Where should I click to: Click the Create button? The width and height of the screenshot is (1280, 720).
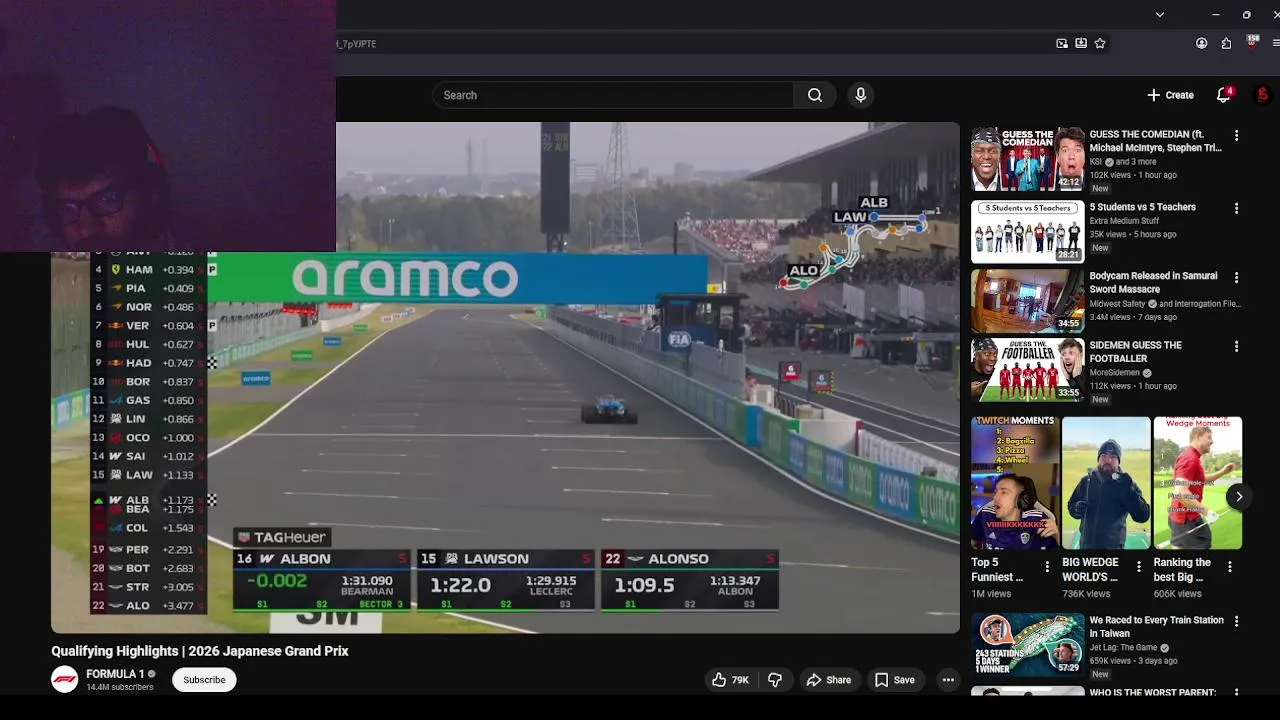point(1170,95)
